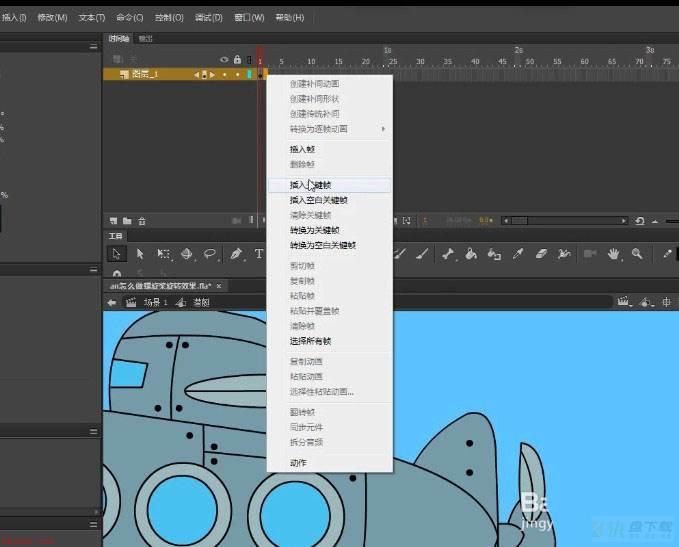Click the Delete layer trash icon
Viewport: 679px width, 547px height.
point(142,221)
